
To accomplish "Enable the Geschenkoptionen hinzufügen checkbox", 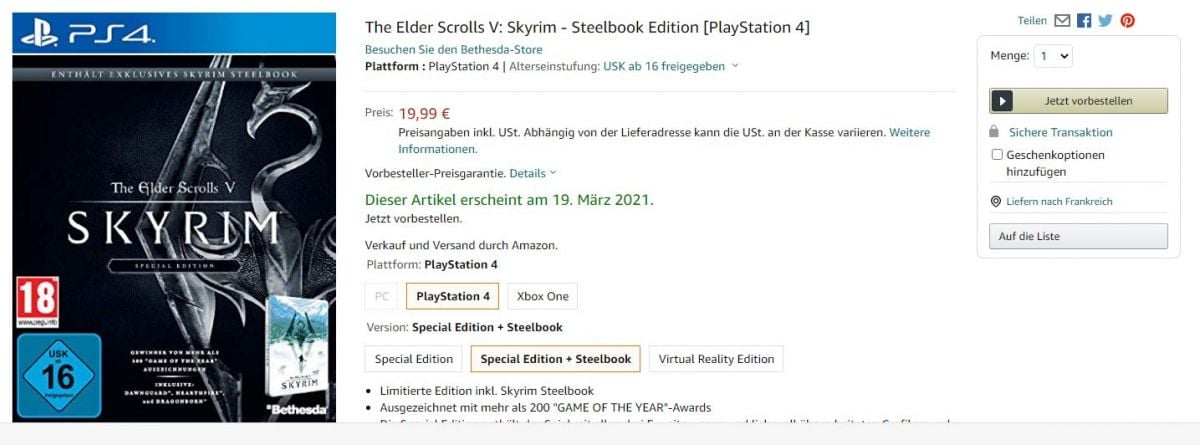I will (x=996, y=155).
